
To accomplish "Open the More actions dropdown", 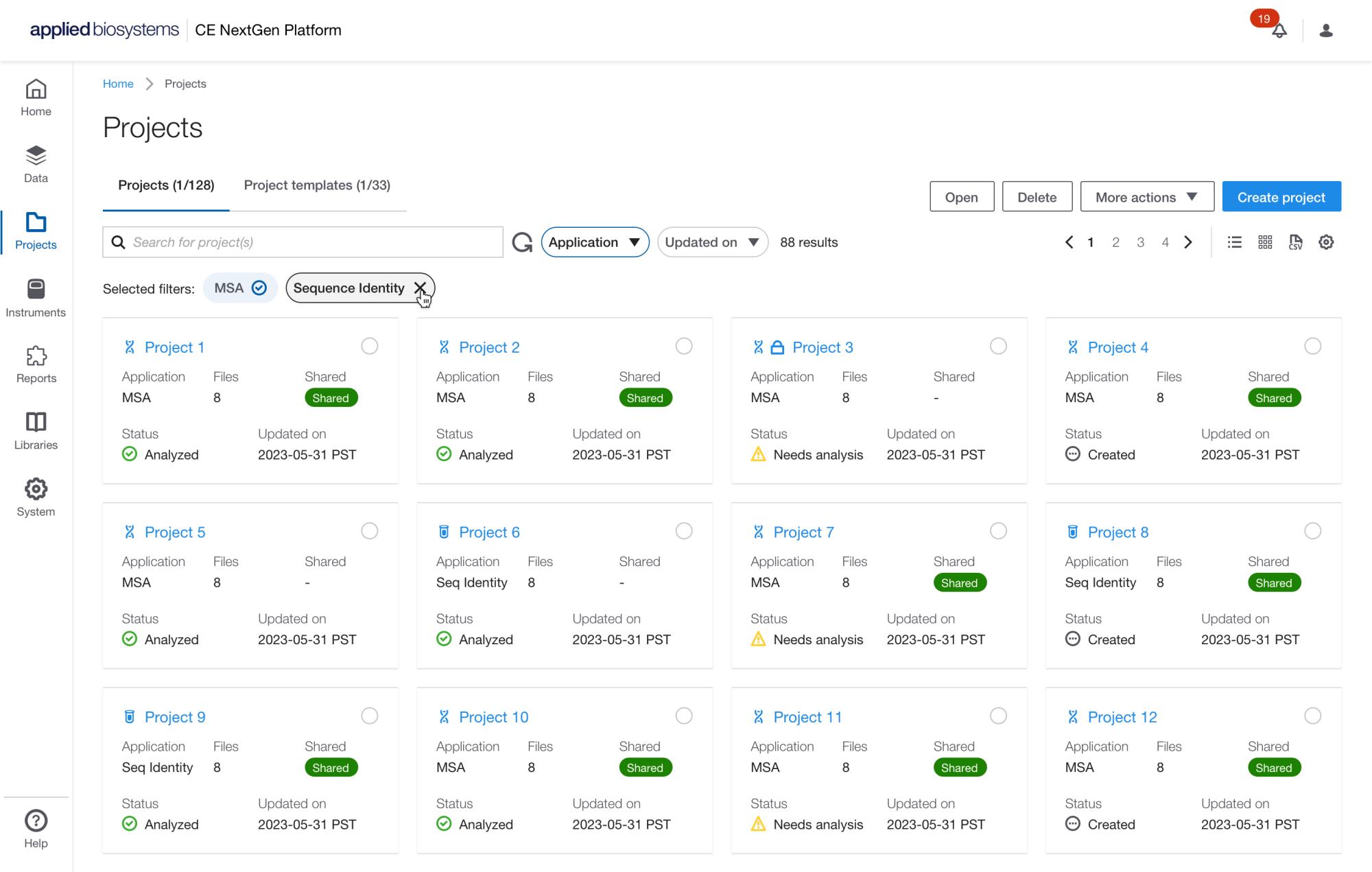I will pos(1146,197).
